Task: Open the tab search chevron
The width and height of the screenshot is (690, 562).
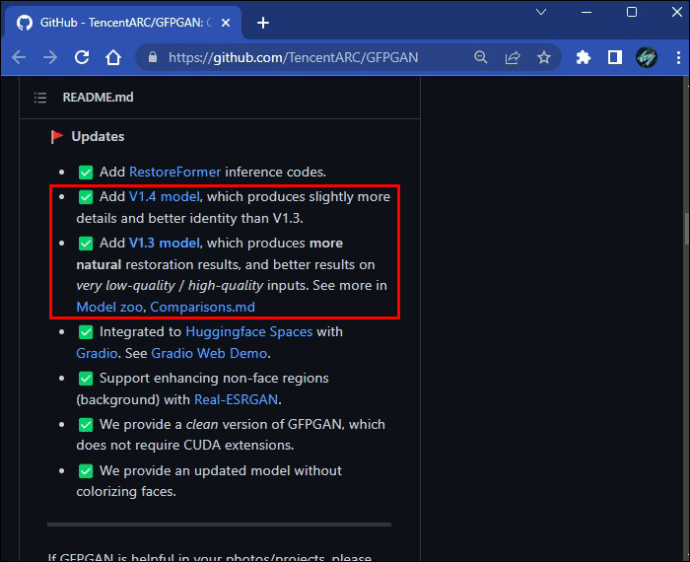Action: coord(541,12)
